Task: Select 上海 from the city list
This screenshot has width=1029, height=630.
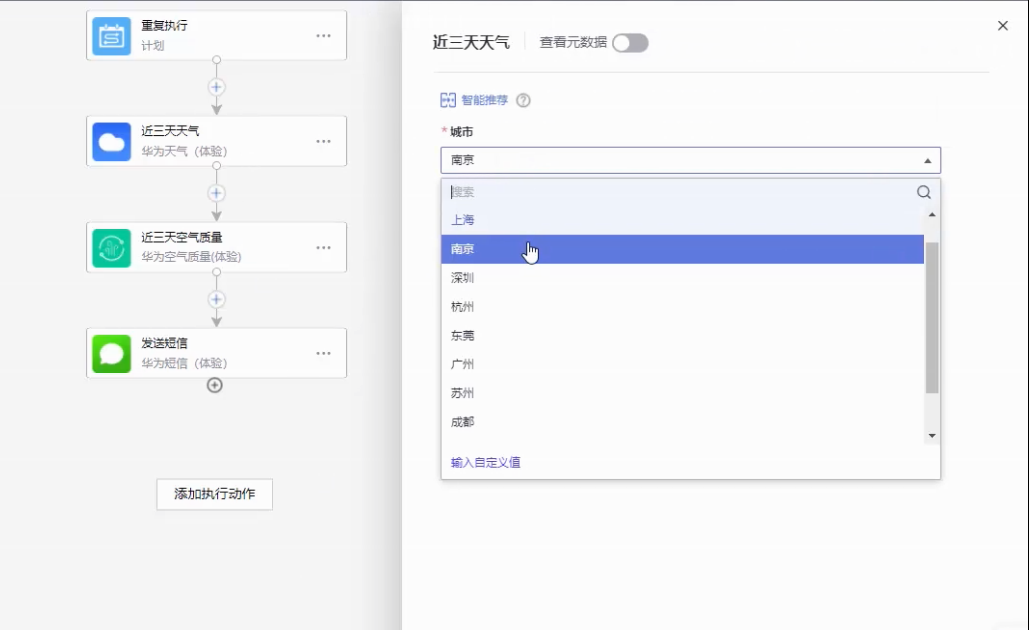Action: 463,220
